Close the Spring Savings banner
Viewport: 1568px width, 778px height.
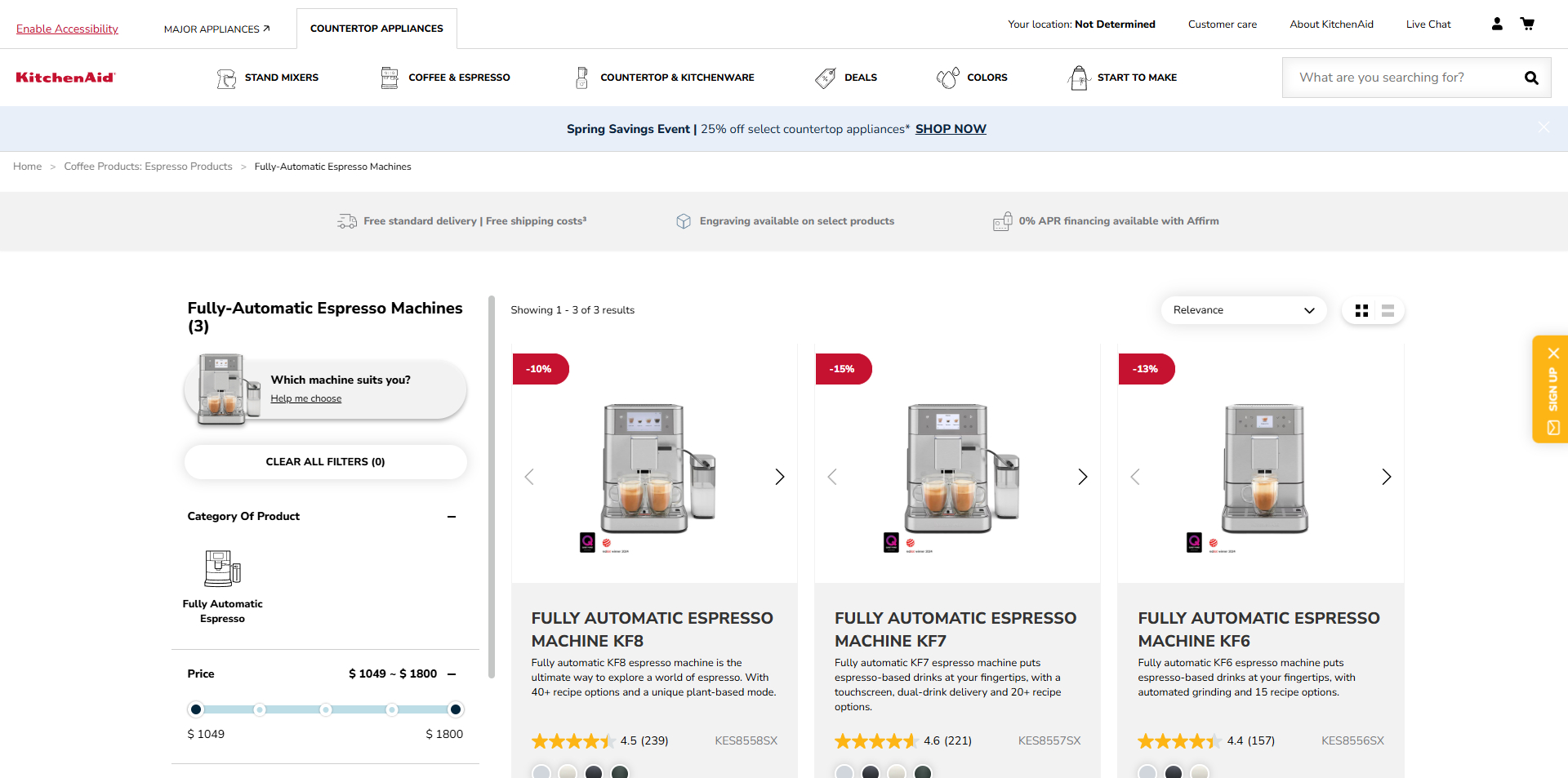click(x=1543, y=127)
